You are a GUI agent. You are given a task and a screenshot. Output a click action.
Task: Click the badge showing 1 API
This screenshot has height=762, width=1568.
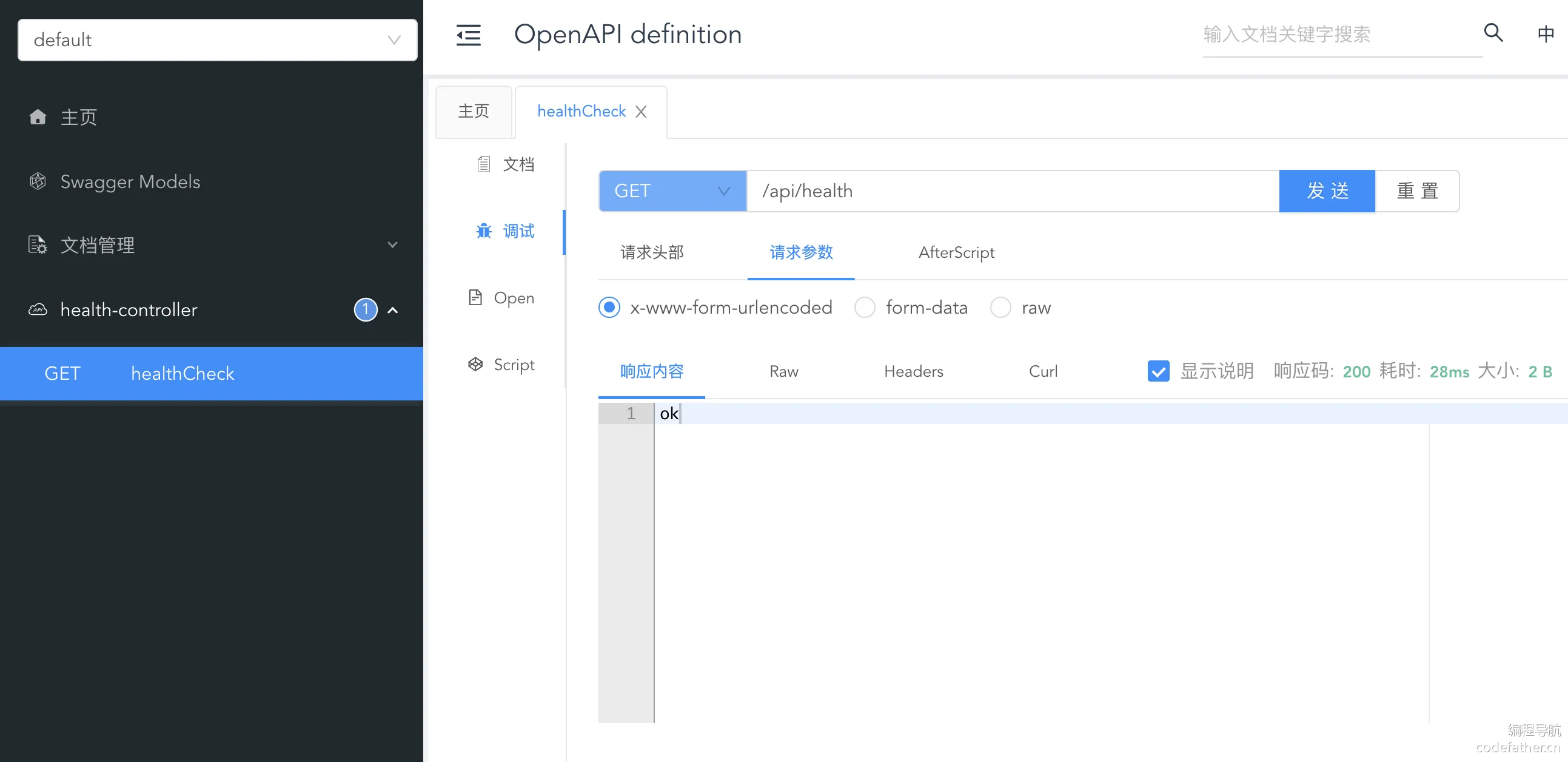pos(366,309)
